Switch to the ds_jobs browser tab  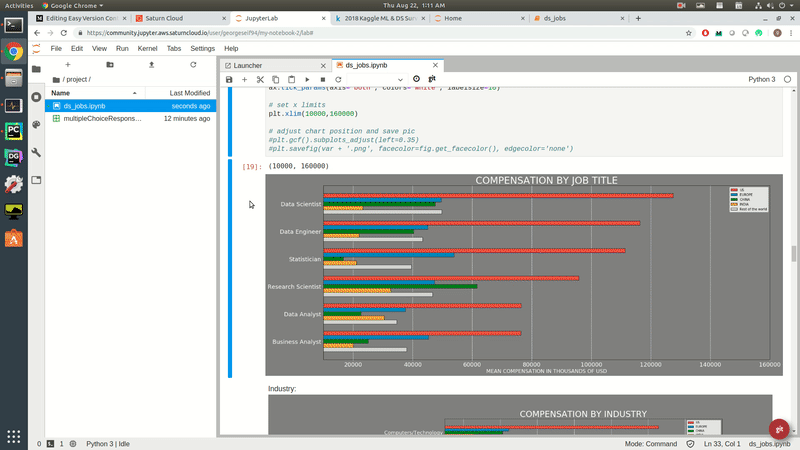click(x=579, y=18)
